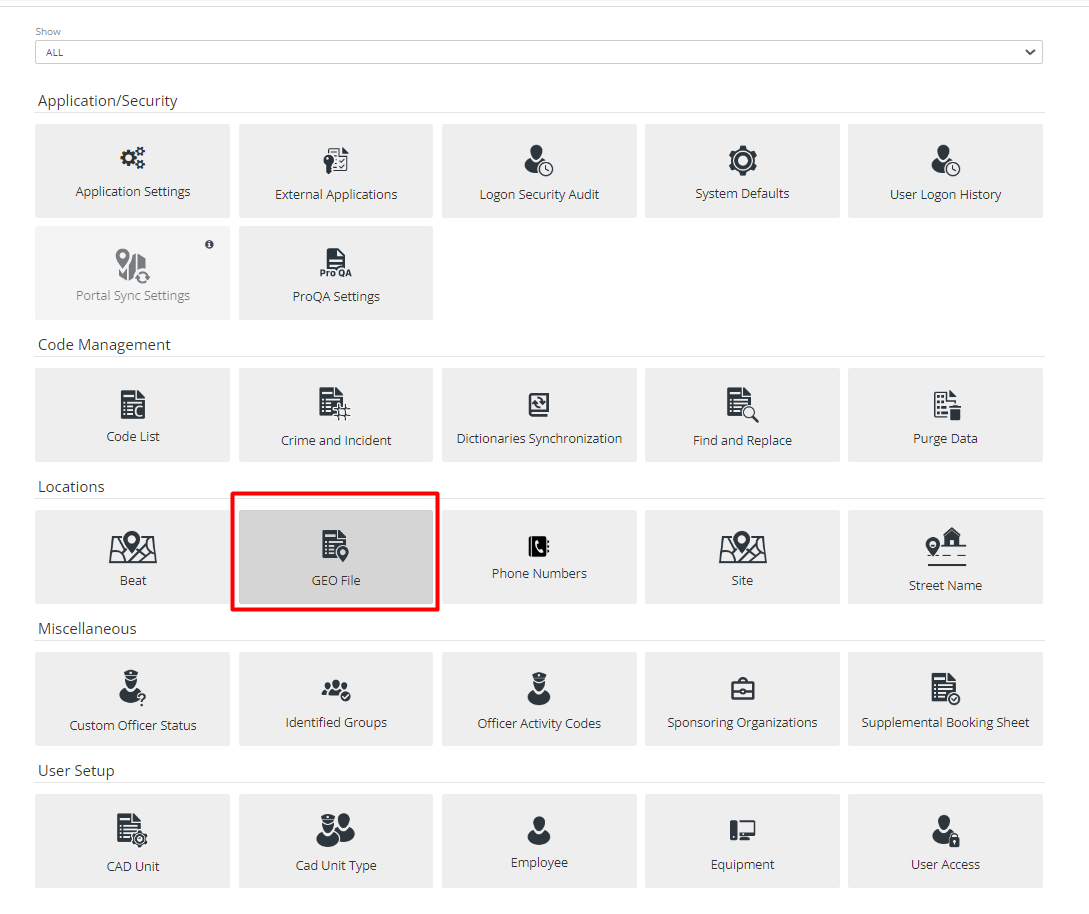Expand the Show filter dropdown
This screenshot has height=914, width=1089.
(540, 52)
